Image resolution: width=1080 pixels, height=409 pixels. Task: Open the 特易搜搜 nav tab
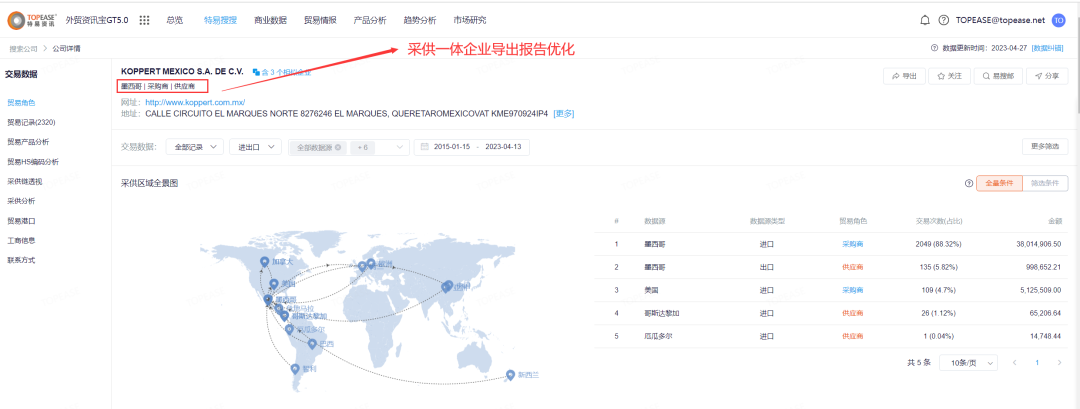click(220, 21)
